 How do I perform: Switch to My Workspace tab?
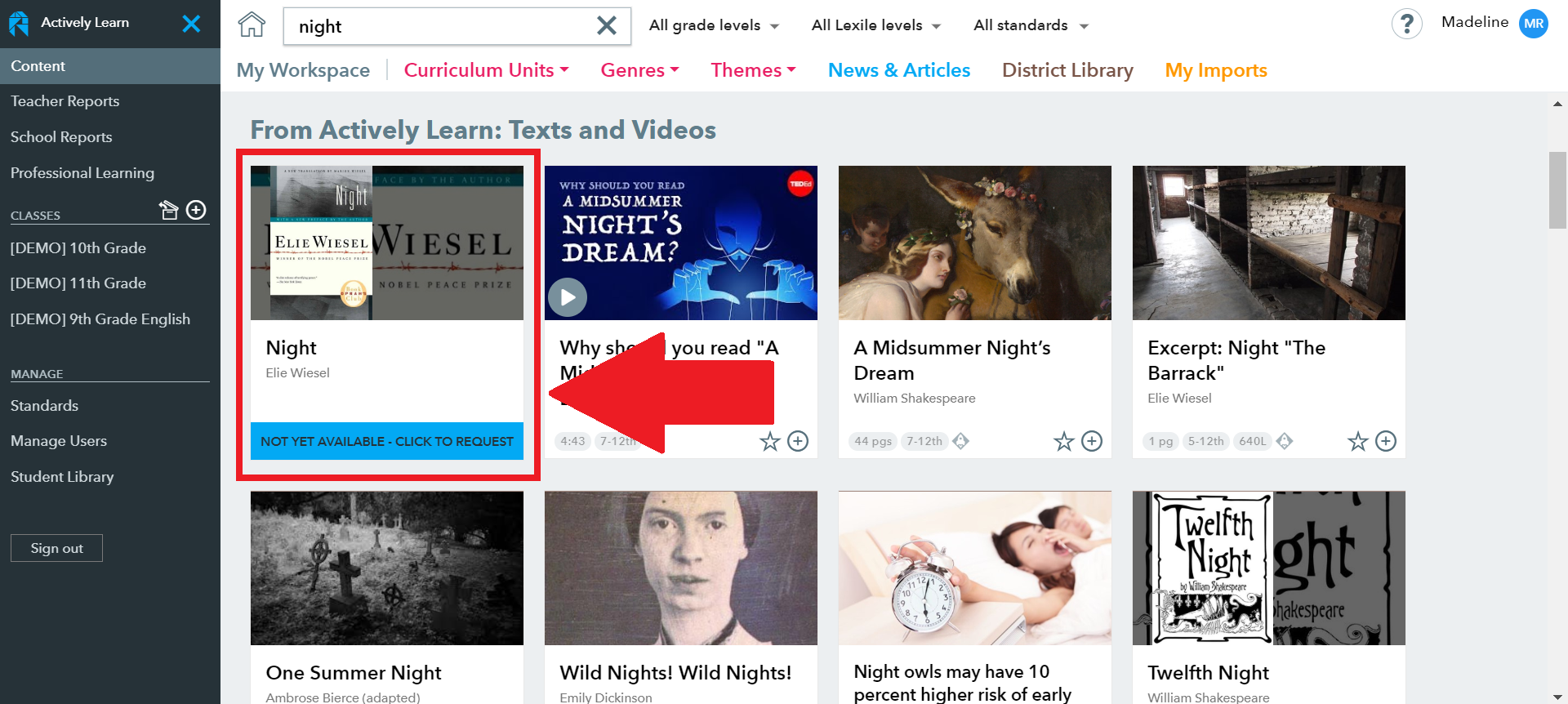coord(303,70)
